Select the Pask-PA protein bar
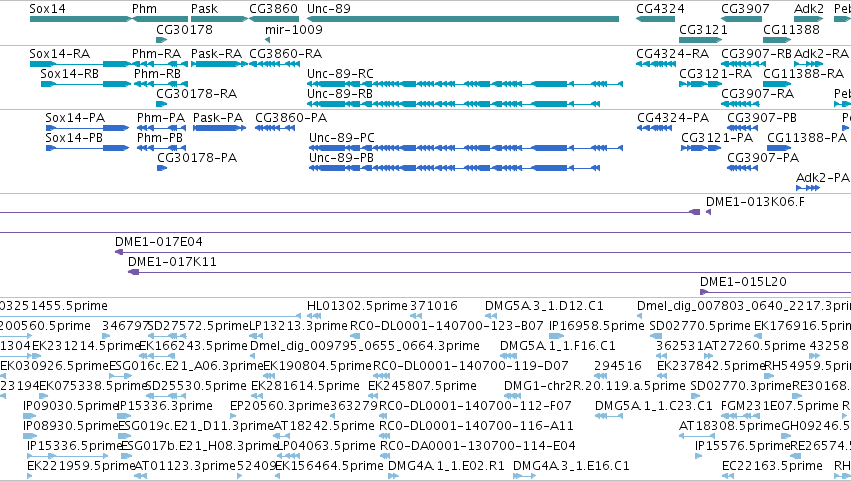This screenshot has height=481, width=851. point(219,128)
